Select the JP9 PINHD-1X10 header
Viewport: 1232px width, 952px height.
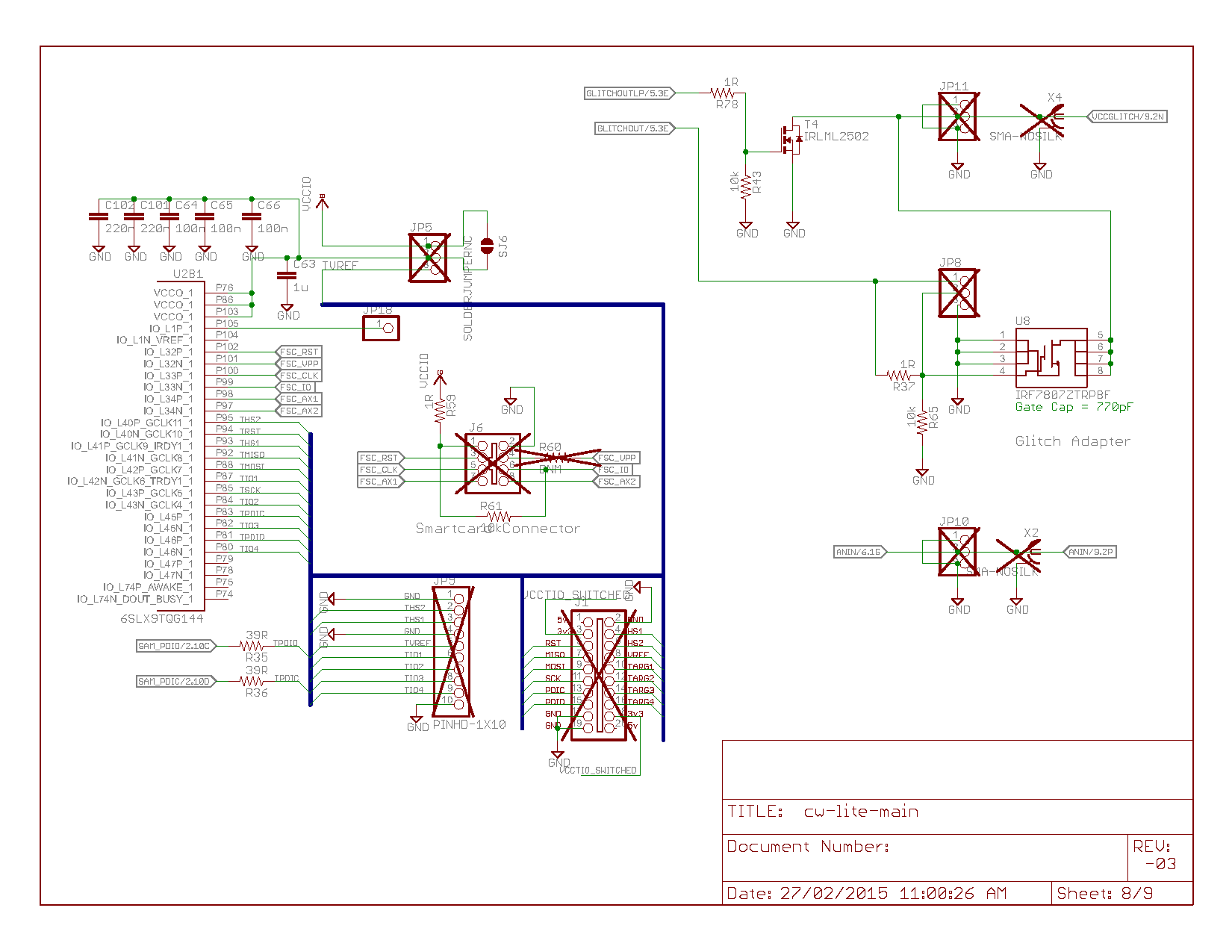click(x=452, y=649)
